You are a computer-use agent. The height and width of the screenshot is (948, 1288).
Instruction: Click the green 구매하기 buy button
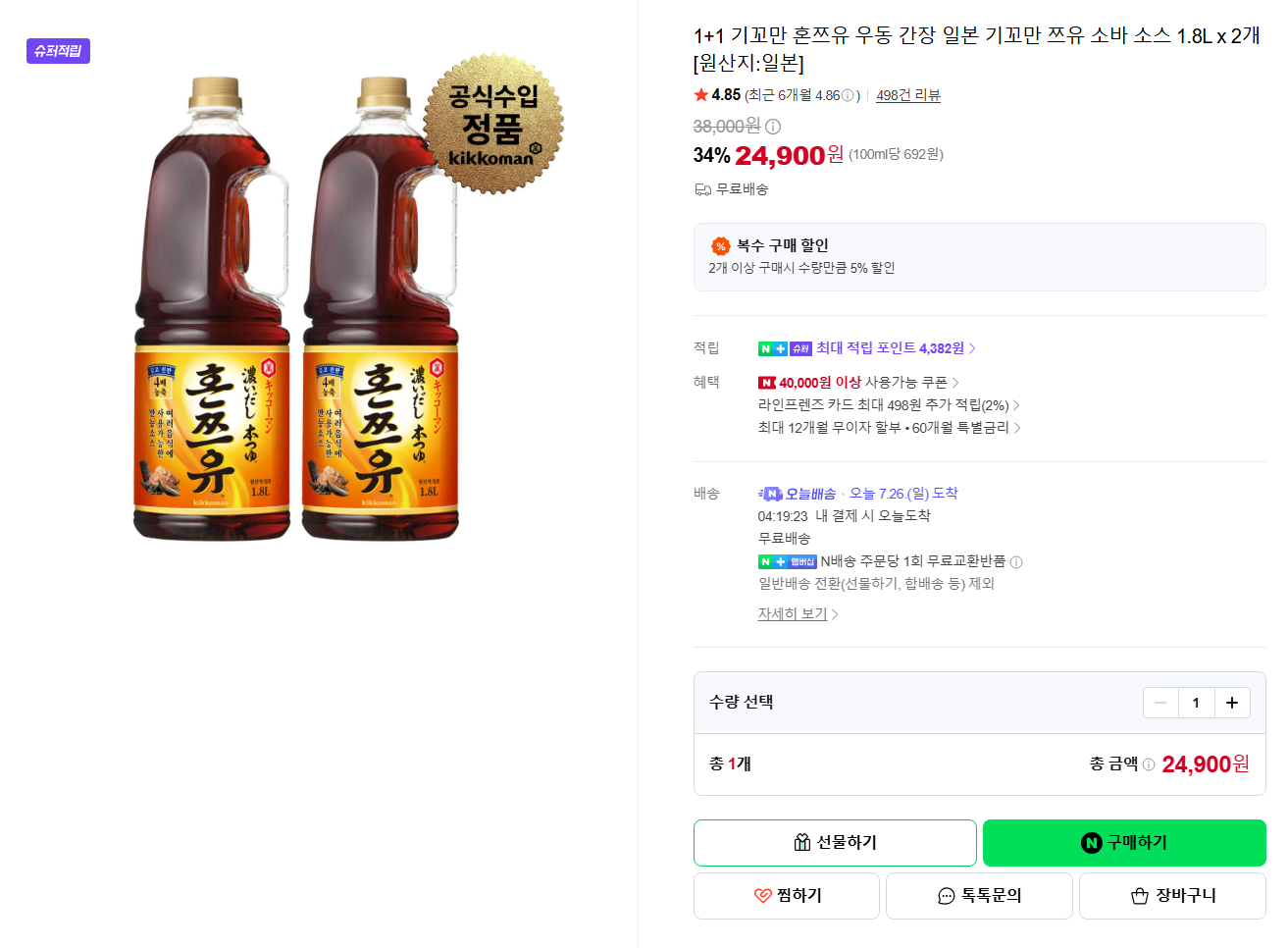pyautogui.click(x=1124, y=843)
